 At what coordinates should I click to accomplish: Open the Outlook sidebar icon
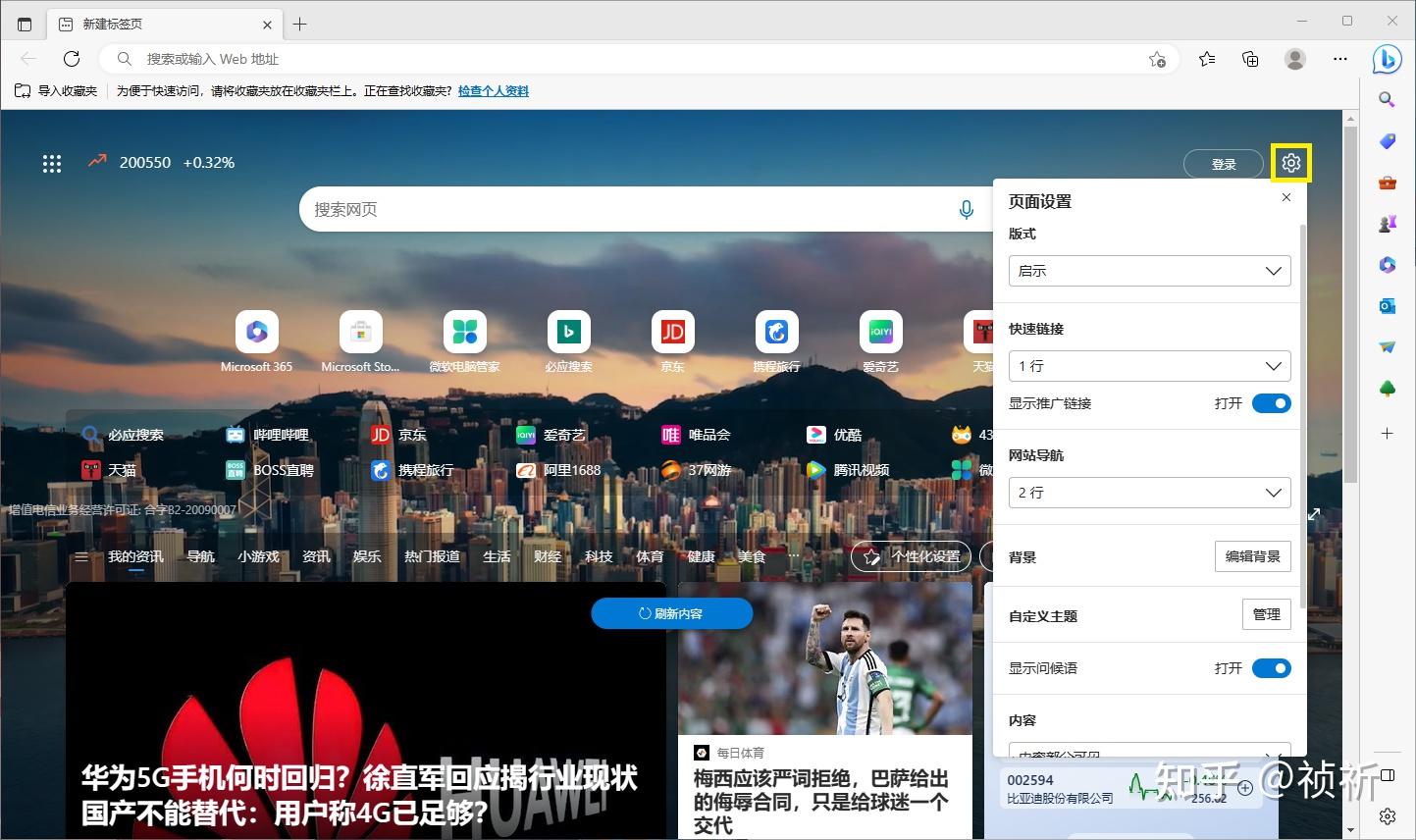tap(1387, 306)
